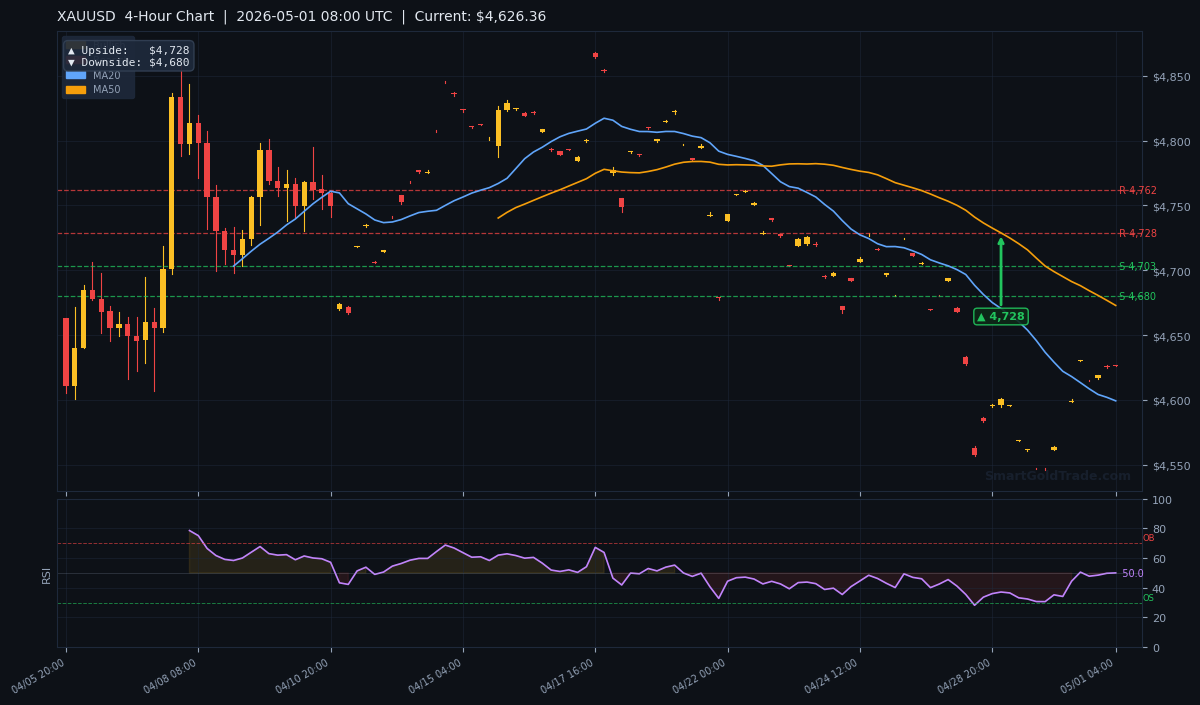Click the $4,650 price axis label
This screenshot has height=705, width=1200.
click(x=1171, y=337)
